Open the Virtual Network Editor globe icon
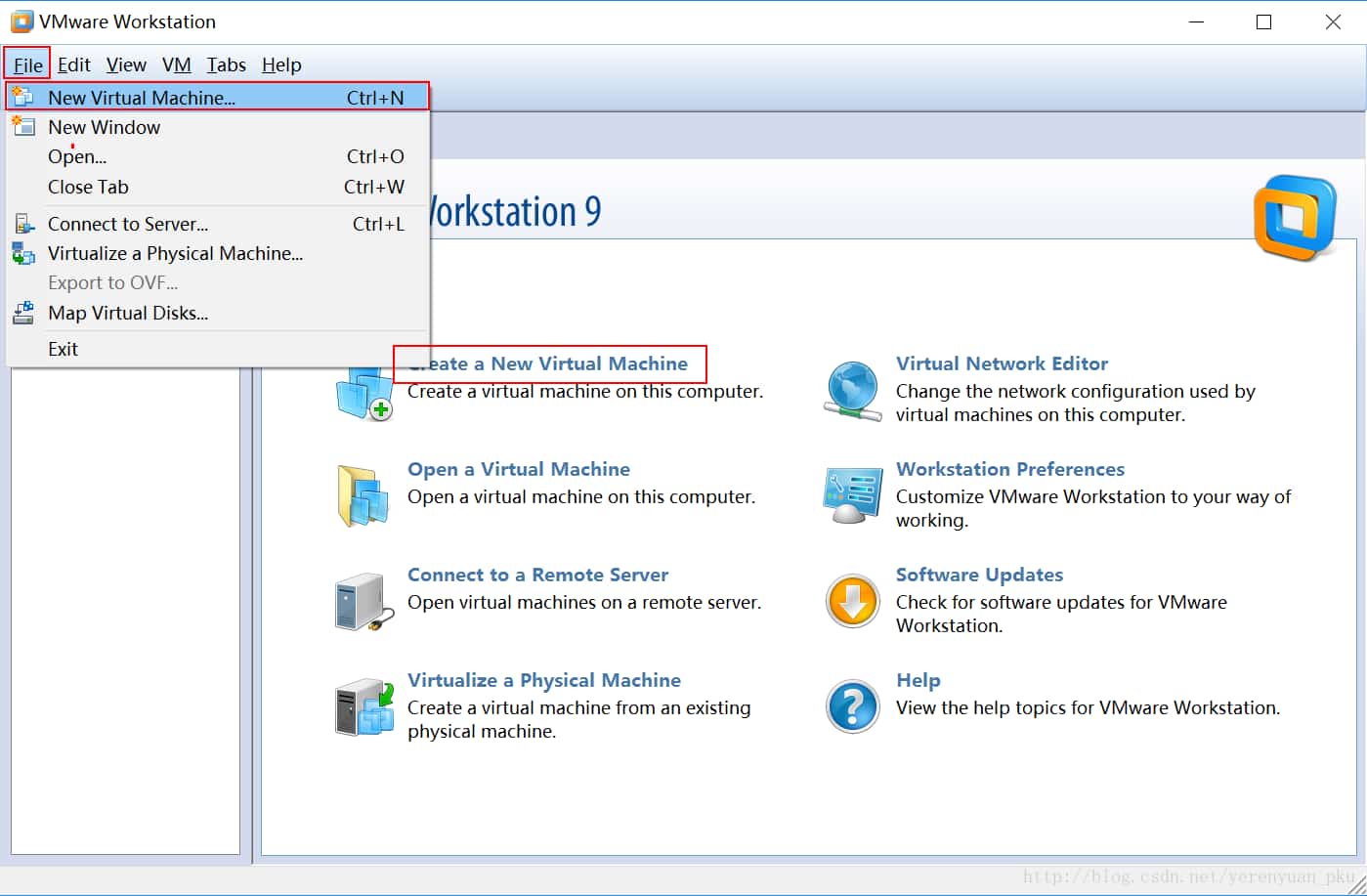This screenshot has height=896, width=1367. click(x=852, y=391)
